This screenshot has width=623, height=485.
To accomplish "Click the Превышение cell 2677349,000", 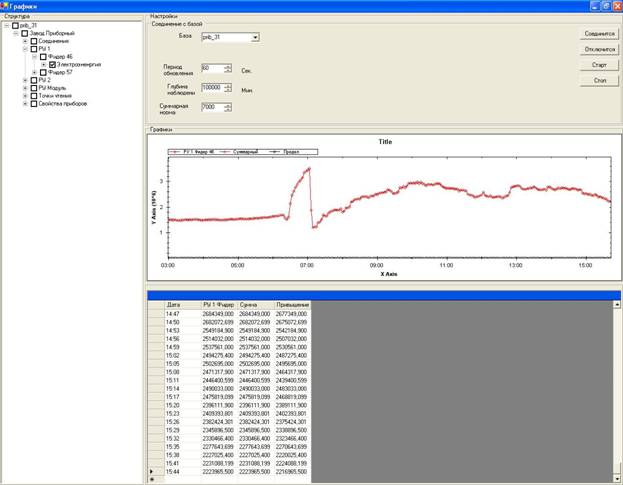I will (292, 314).
